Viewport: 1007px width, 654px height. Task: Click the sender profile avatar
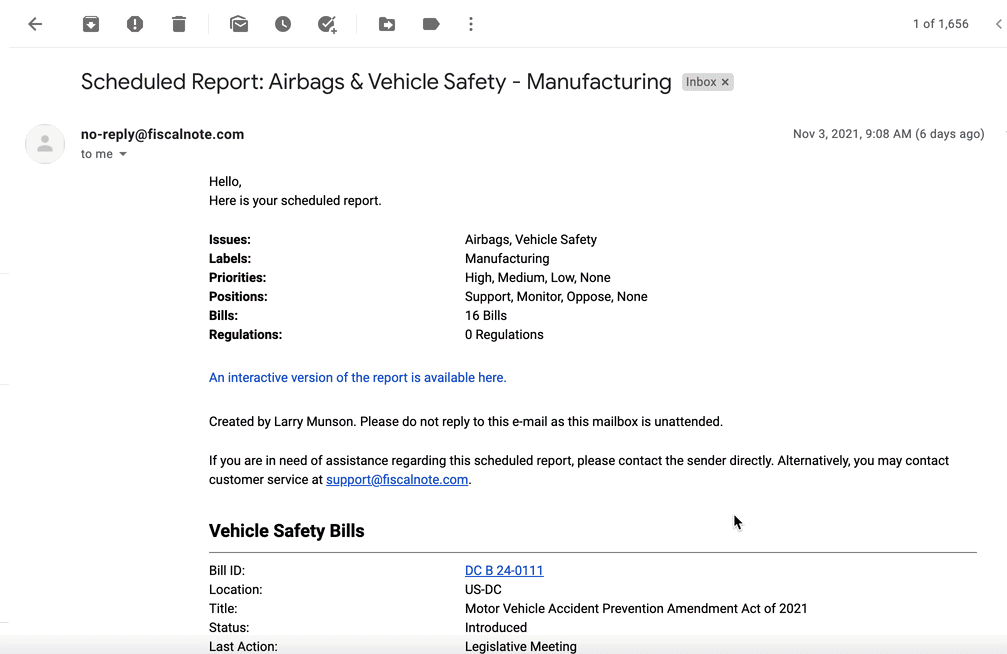tap(45, 144)
